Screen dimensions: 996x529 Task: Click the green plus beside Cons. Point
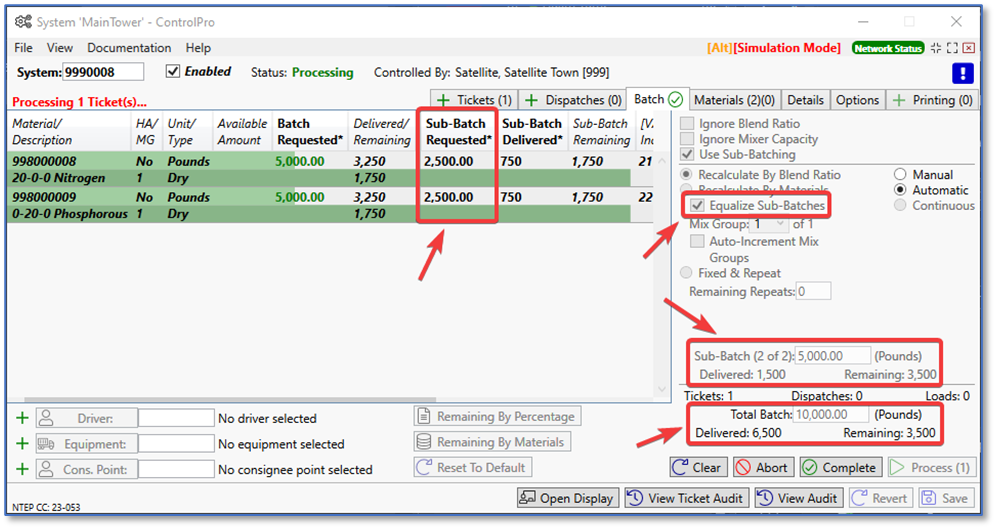click(x=22, y=469)
